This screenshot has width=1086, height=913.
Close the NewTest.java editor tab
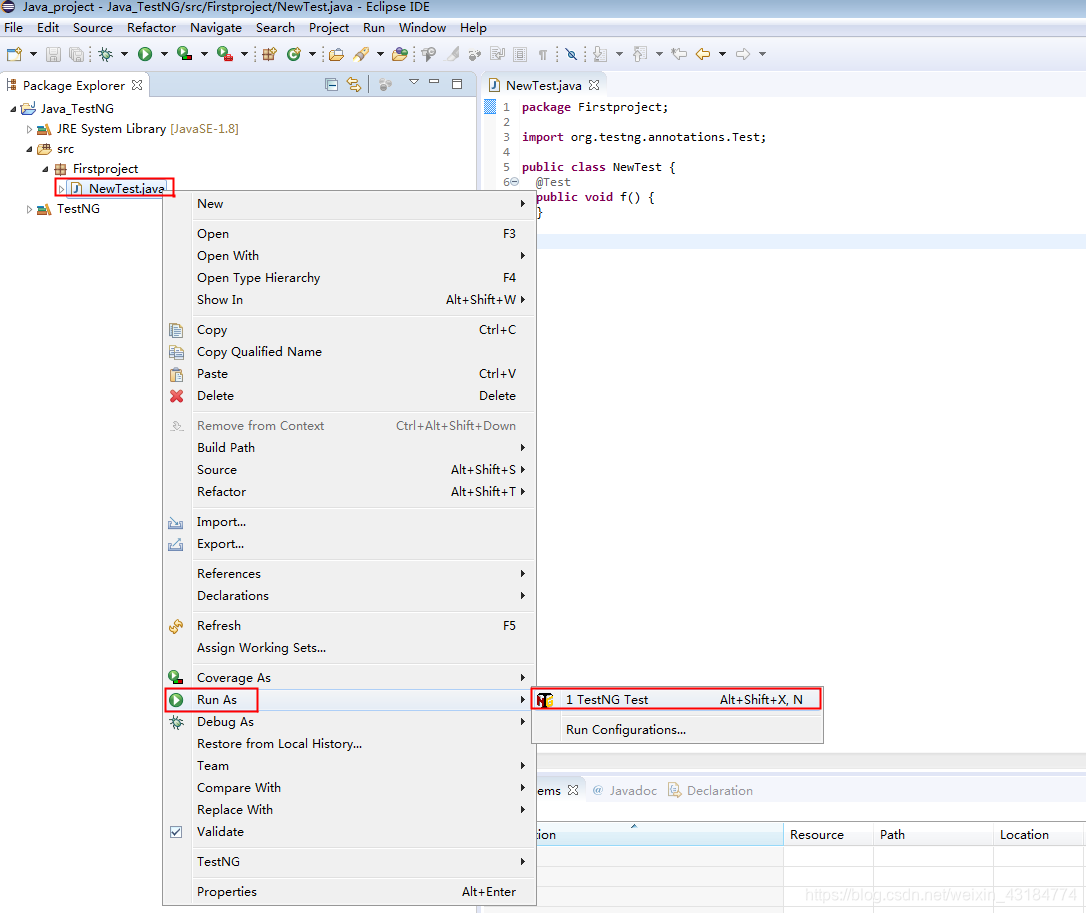pyautogui.click(x=594, y=85)
